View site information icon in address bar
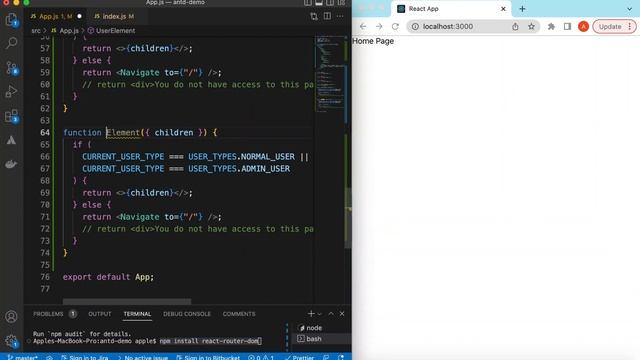640x360 pixels. pyautogui.click(x=415, y=27)
